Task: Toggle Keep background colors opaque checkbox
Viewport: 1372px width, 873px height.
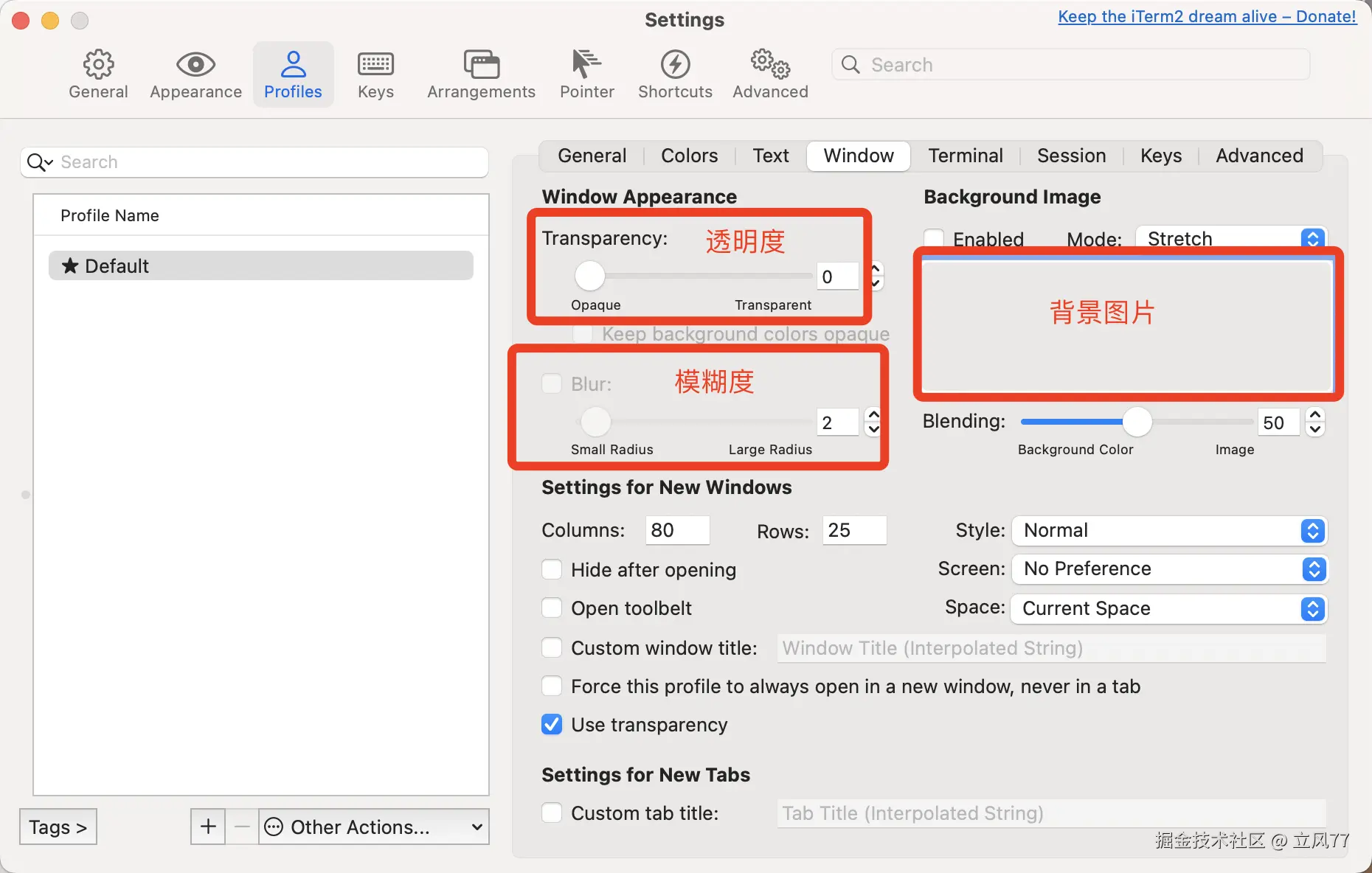Action: pos(583,334)
